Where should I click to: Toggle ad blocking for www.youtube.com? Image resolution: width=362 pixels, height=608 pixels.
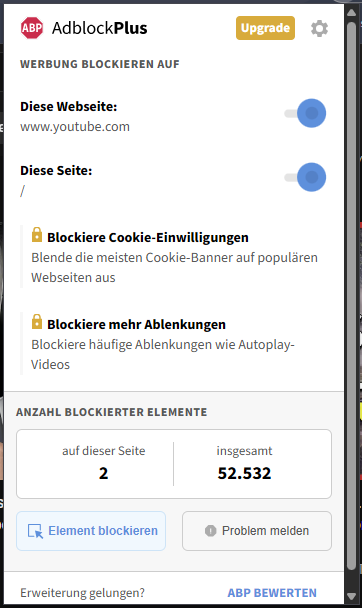(305, 113)
